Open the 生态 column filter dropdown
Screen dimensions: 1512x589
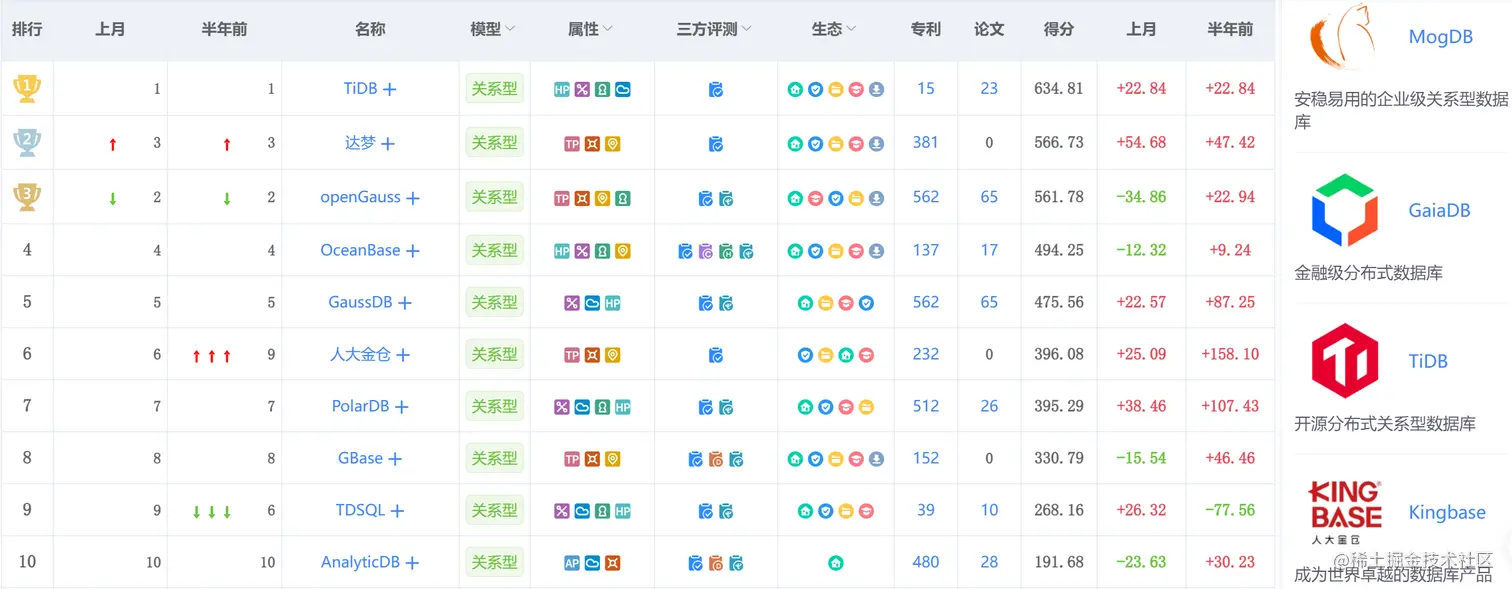point(851,30)
